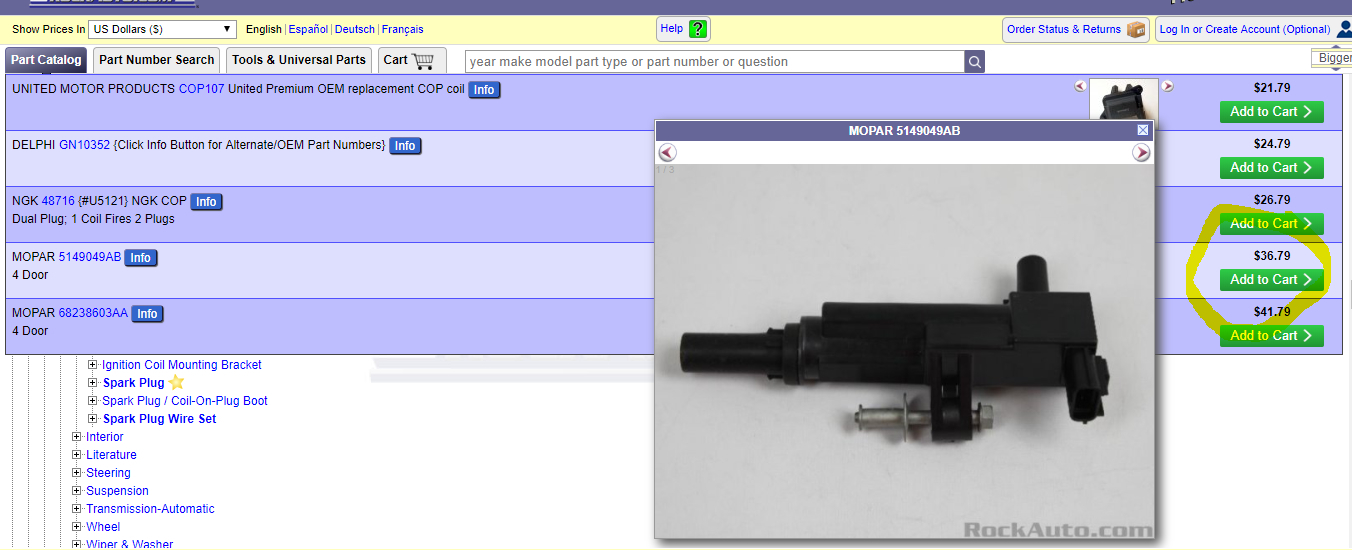Screen dimensions: 1352x550
Task: Open the Suspension category link
Action: 117,491
